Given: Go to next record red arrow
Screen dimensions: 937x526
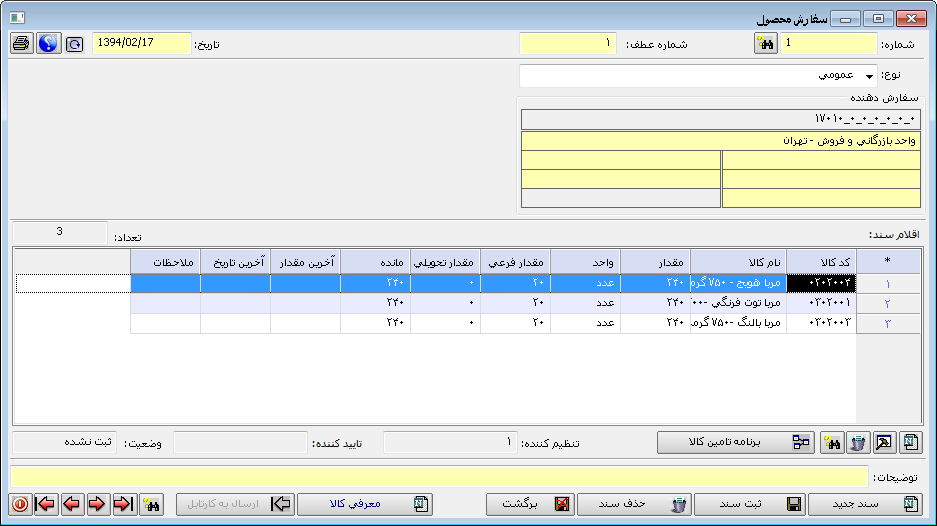Looking at the screenshot, I should [97, 504].
